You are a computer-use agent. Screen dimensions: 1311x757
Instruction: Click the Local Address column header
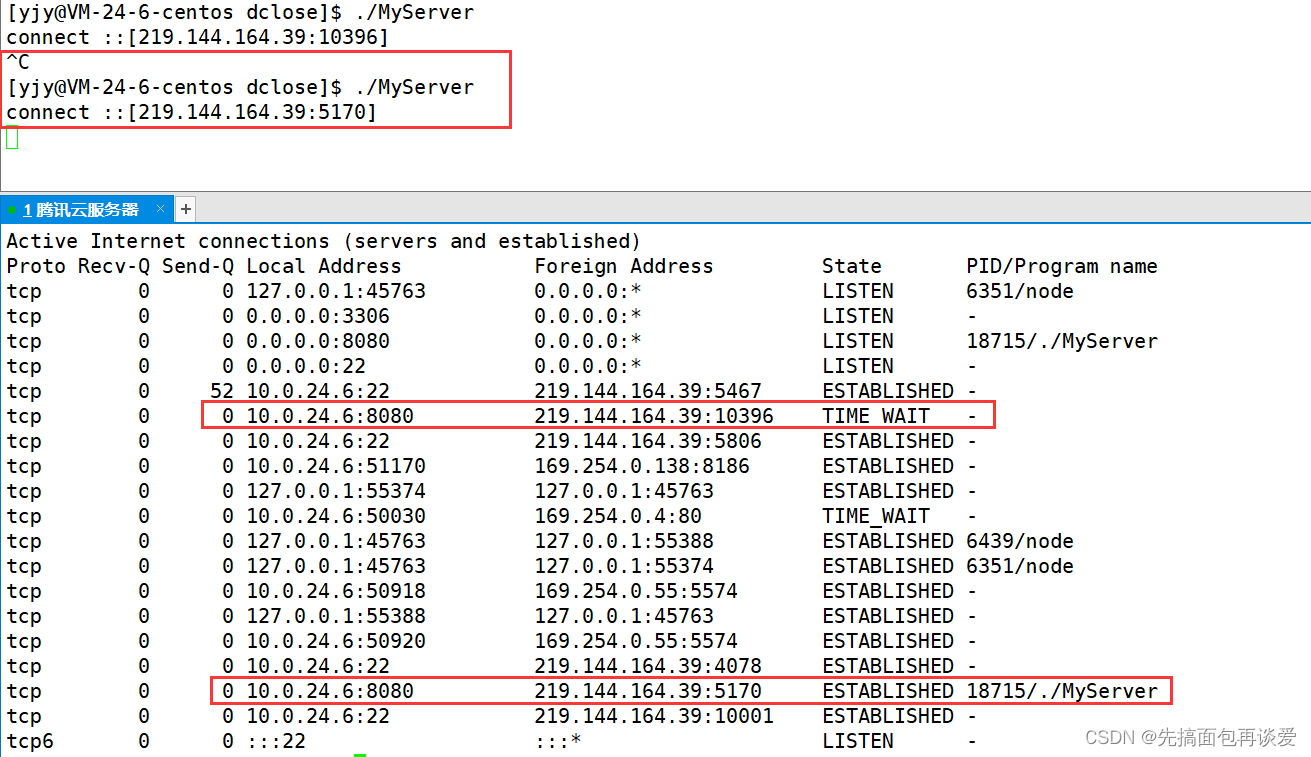click(324, 266)
